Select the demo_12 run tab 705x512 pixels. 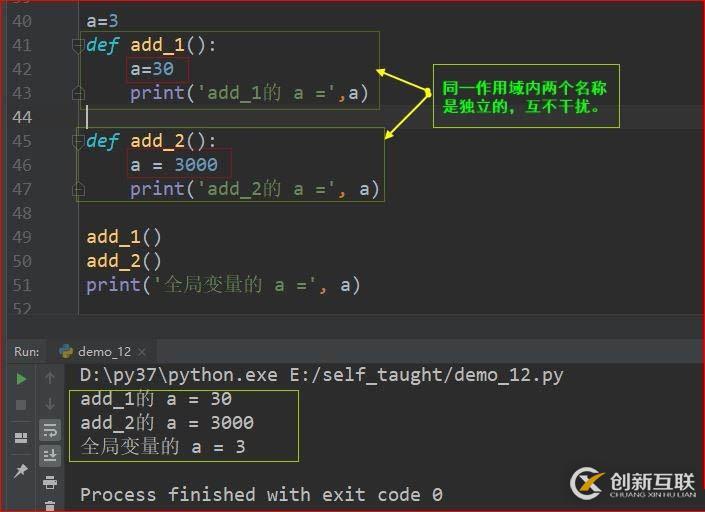pyautogui.click(x=104, y=352)
